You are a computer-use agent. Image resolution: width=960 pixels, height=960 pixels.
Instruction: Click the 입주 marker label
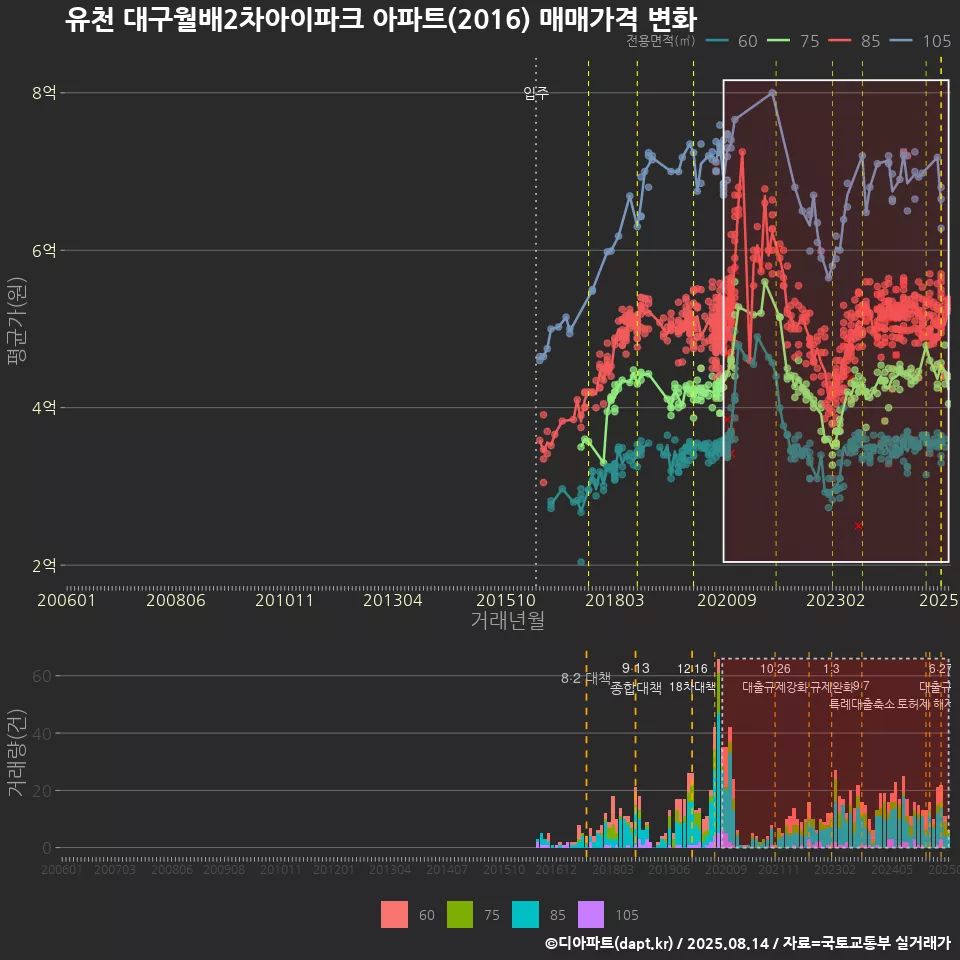click(x=536, y=93)
